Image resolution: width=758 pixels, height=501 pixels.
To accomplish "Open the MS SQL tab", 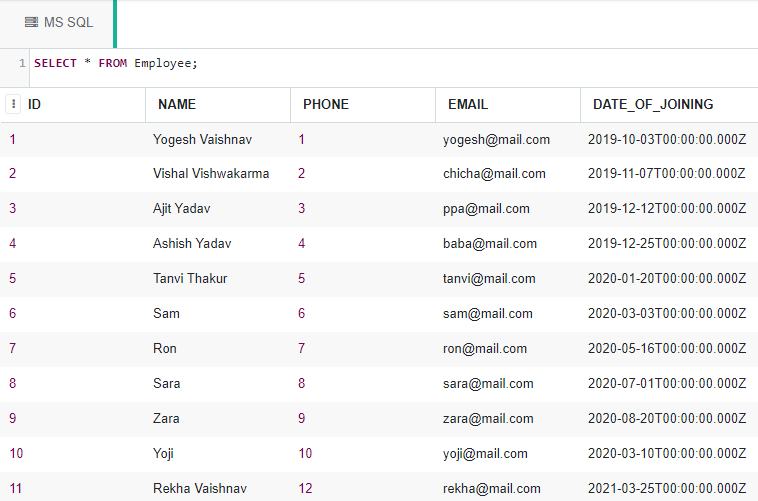I will coord(58,23).
